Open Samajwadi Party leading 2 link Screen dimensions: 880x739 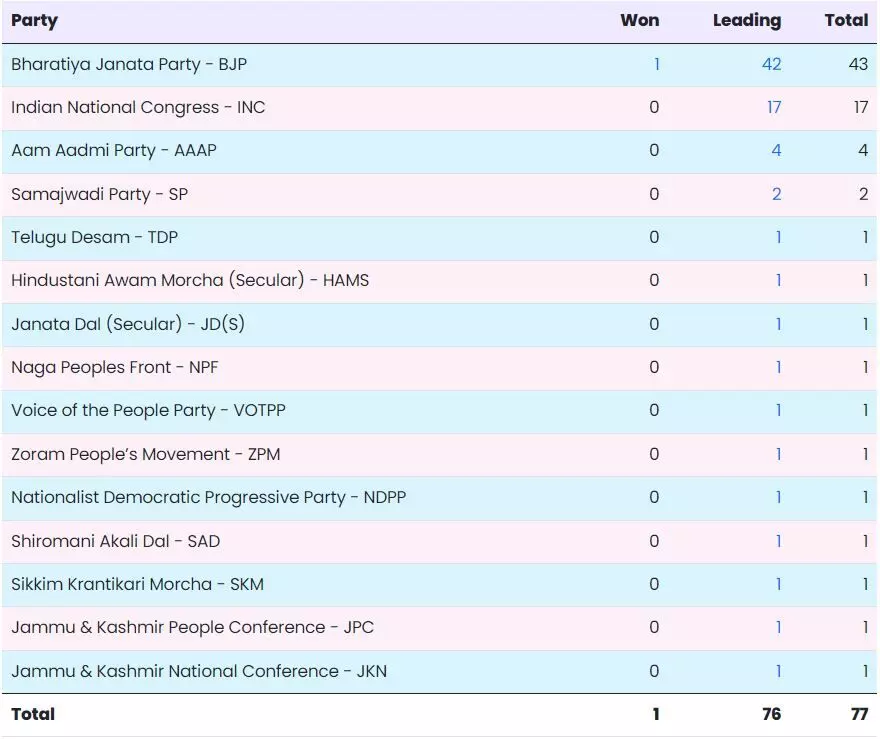[776, 194]
